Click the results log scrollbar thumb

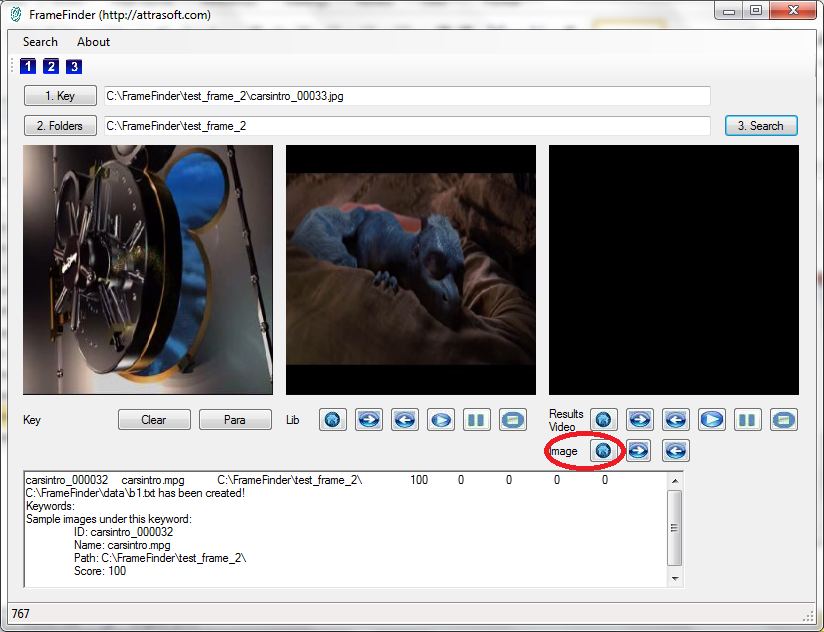click(675, 528)
